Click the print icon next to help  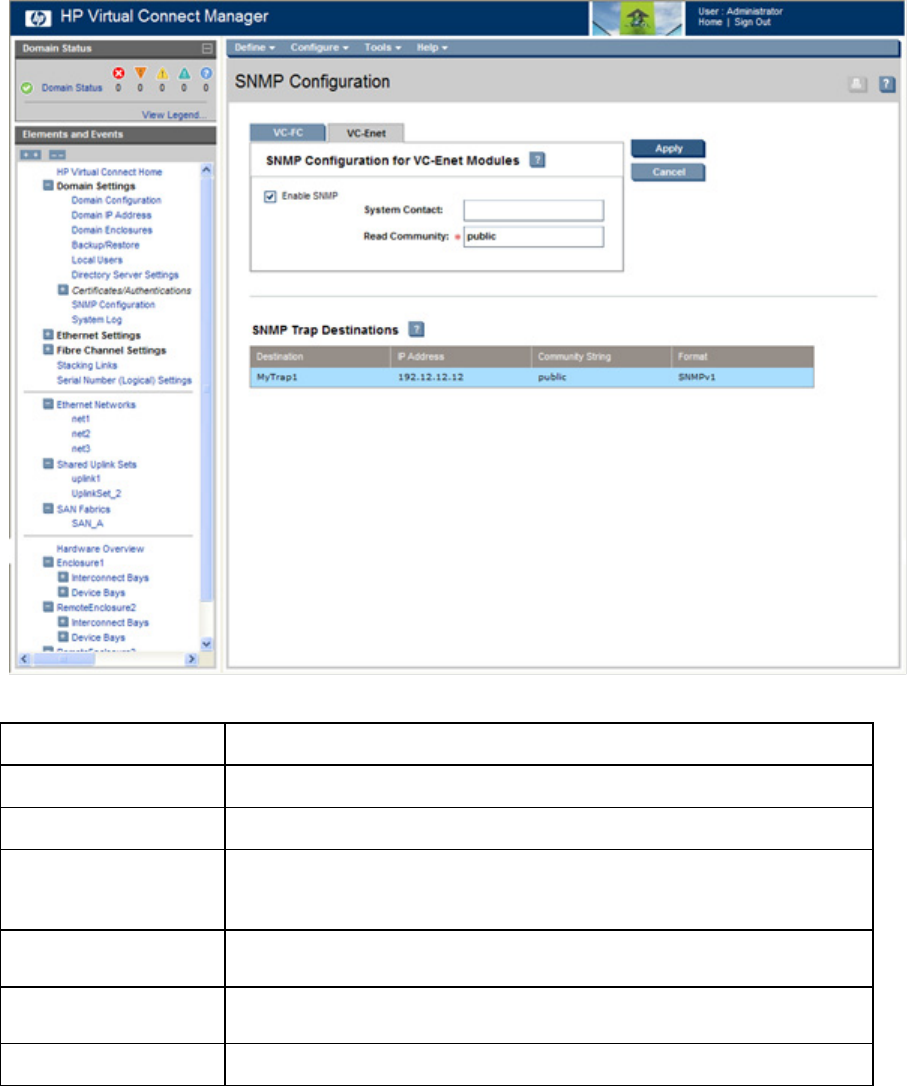857,84
